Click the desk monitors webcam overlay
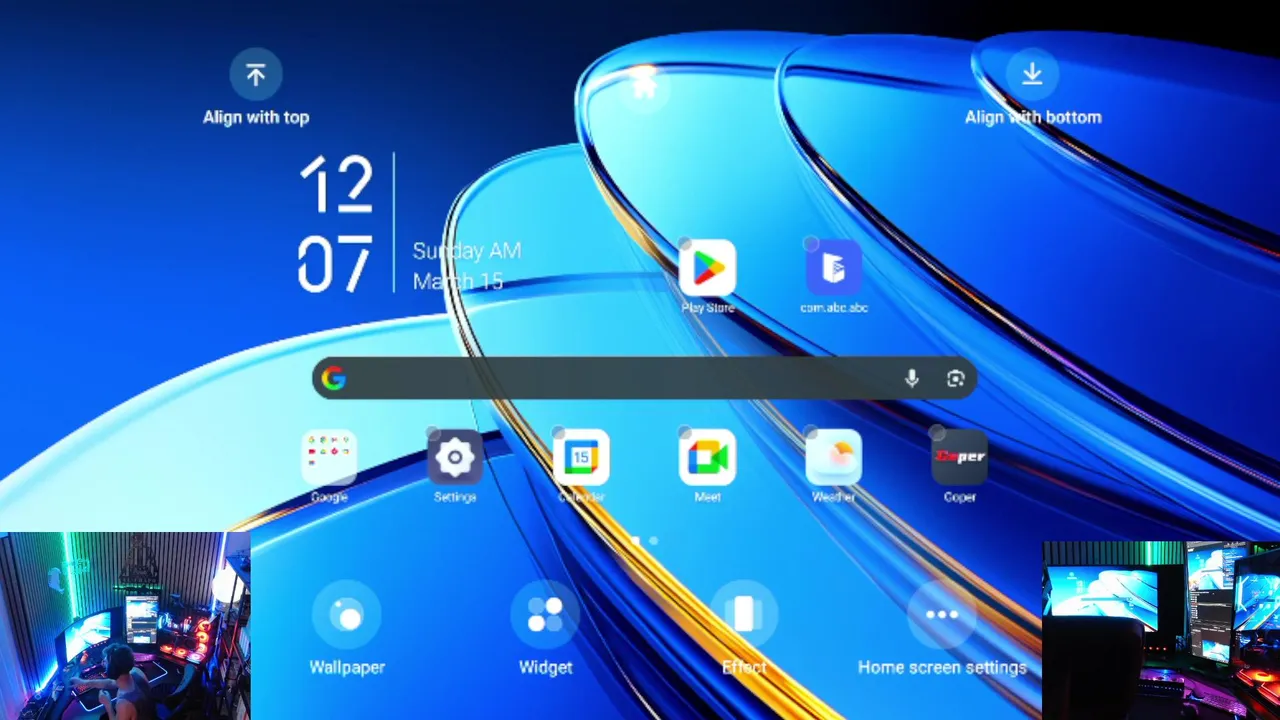The image size is (1280, 720). [1161, 630]
